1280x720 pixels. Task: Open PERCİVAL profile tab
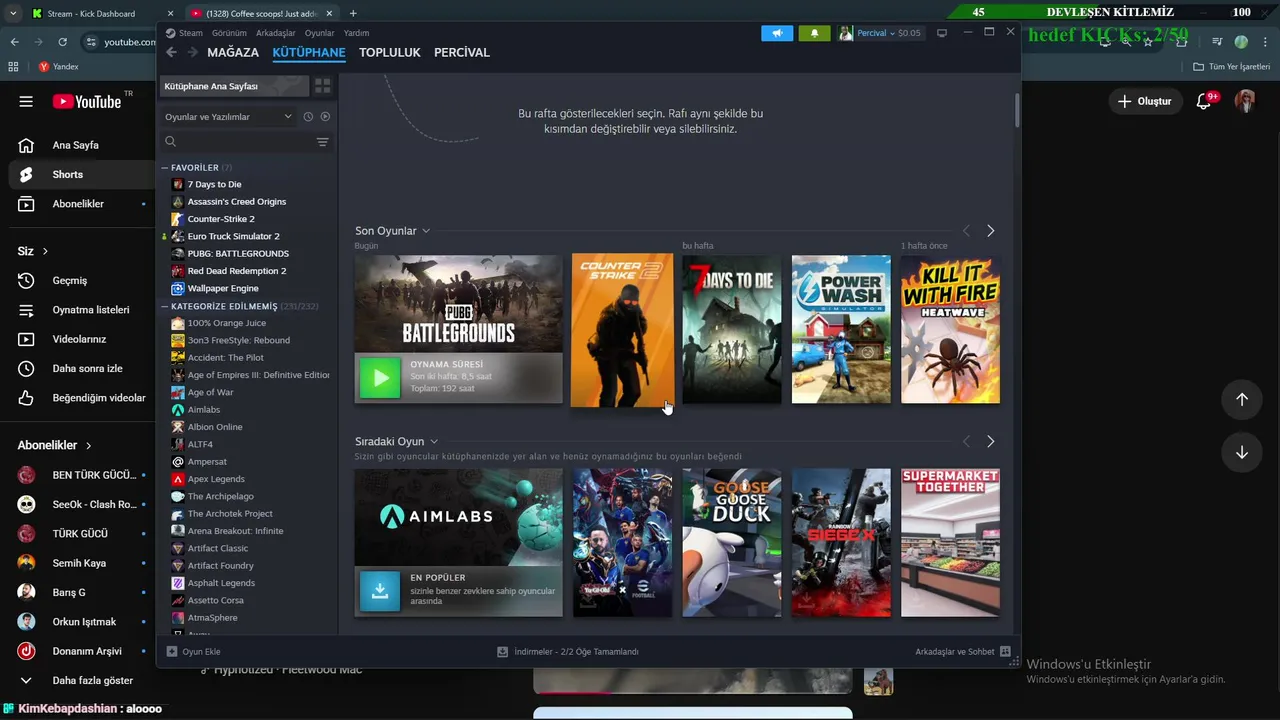tap(462, 52)
